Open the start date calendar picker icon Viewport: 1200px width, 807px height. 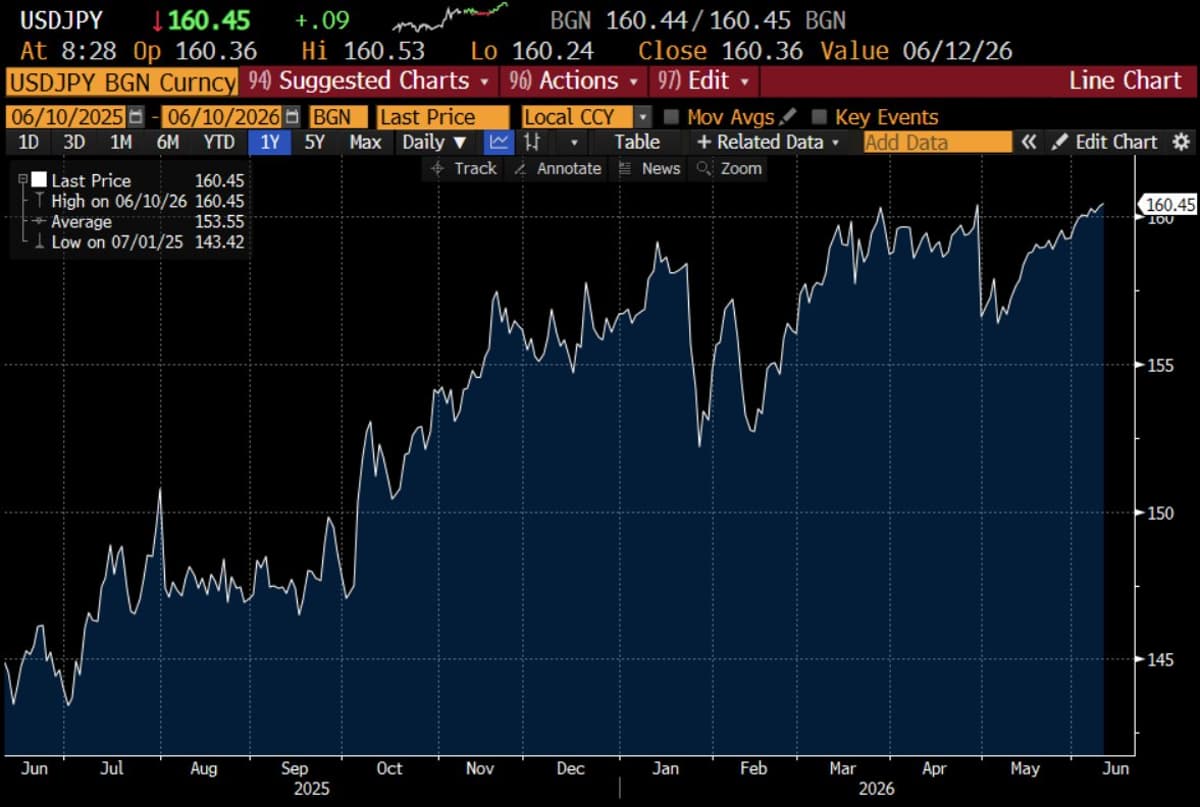point(137,117)
